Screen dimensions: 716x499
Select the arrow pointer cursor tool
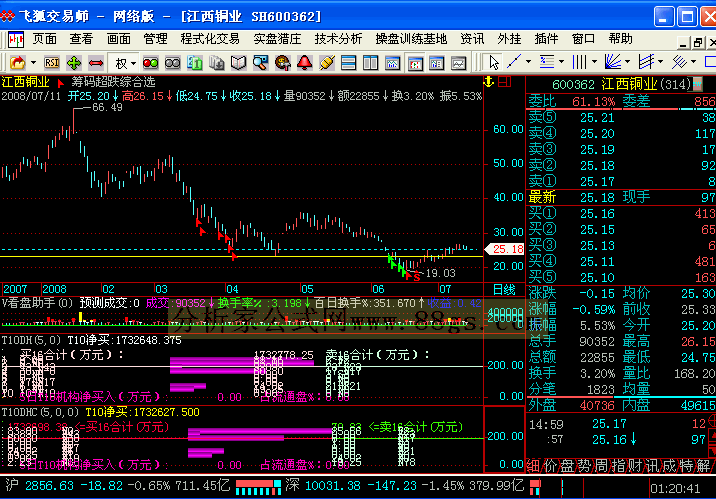494,62
